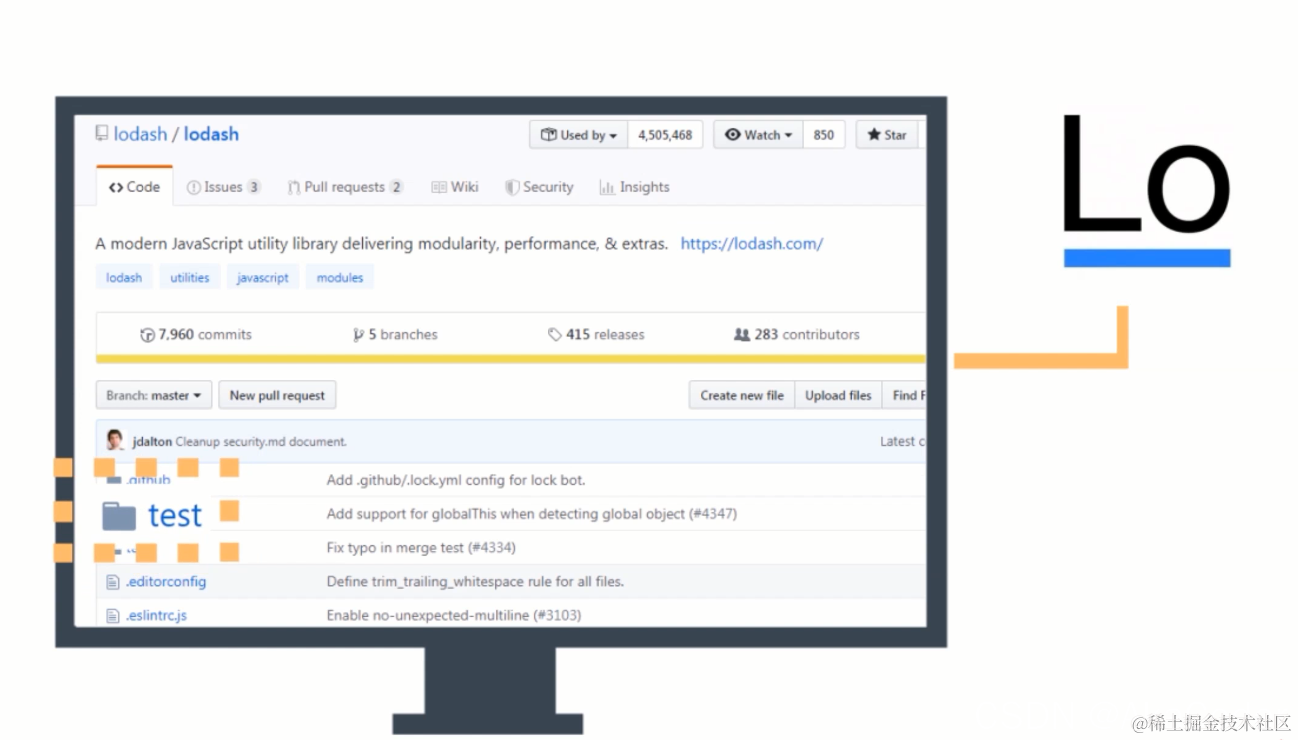
Task: Switch to the Pull requests tab
Action: coord(345,187)
